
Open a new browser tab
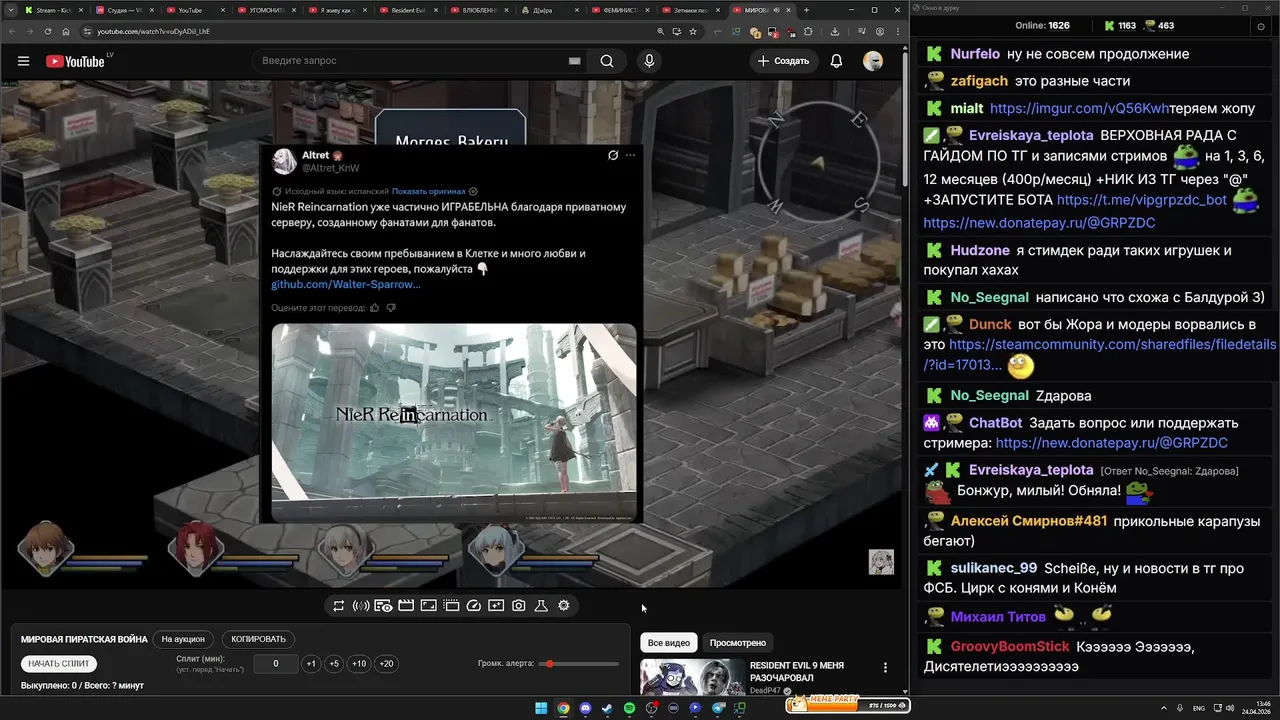coord(806,10)
